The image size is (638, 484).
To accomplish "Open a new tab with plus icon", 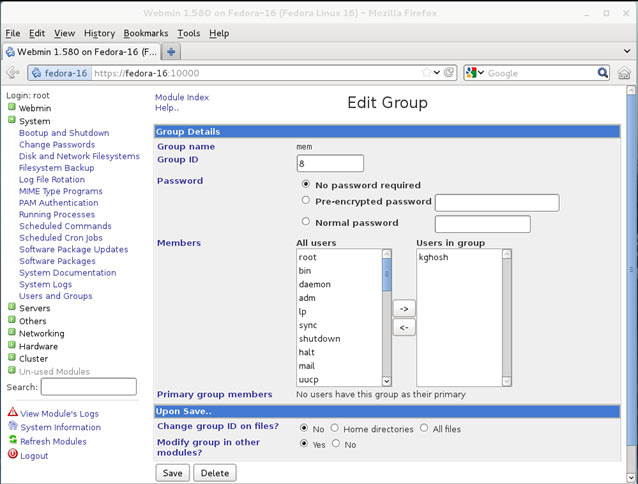I will point(171,52).
